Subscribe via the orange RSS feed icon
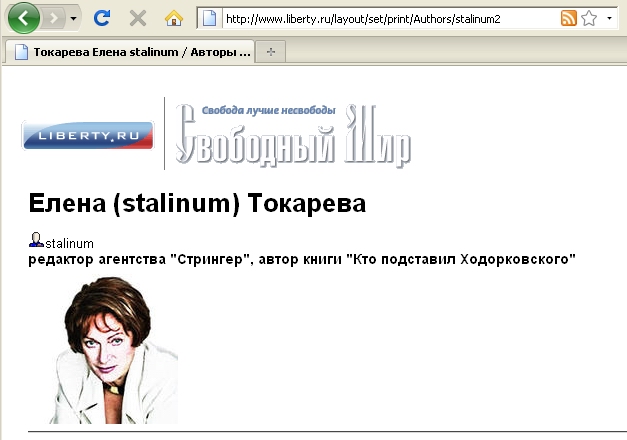Screen dimensions: 627x440 tap(568, 18)
